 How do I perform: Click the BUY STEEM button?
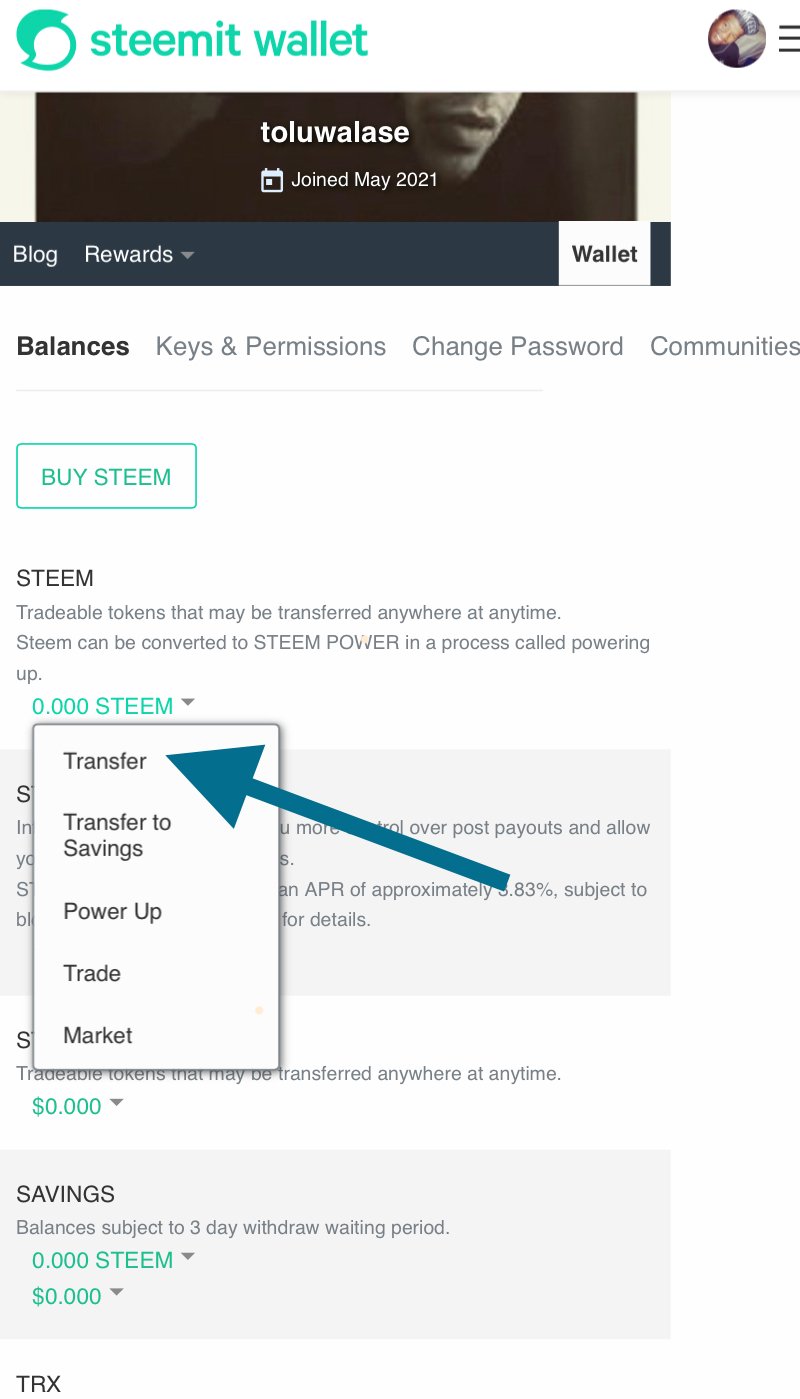pyautogui.click(x=106, y=476)
